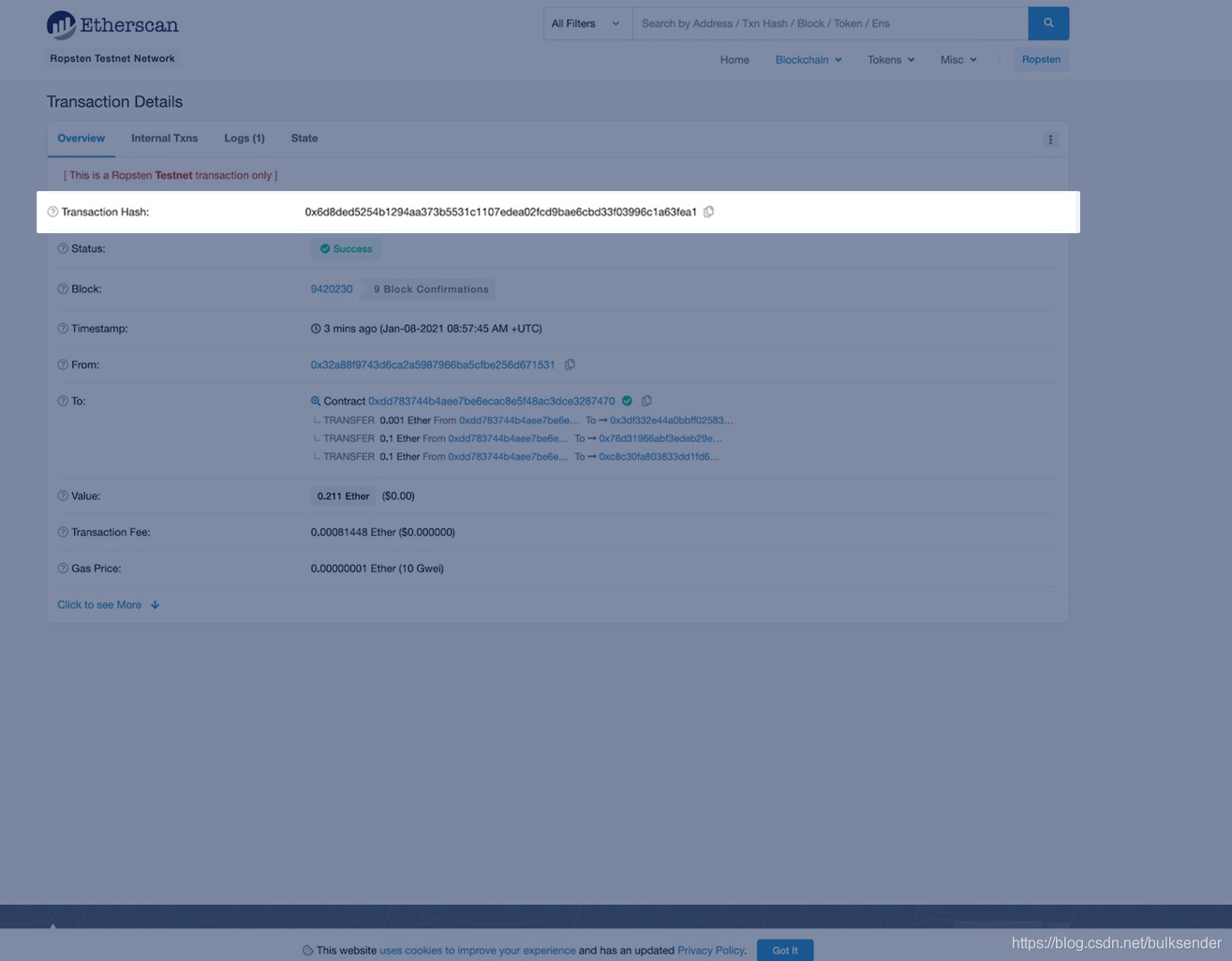Open block 9420230 link
Image resolution: width=1232 pixels, height=961 pixels.
pyautogui.click(x=332, y=288)
